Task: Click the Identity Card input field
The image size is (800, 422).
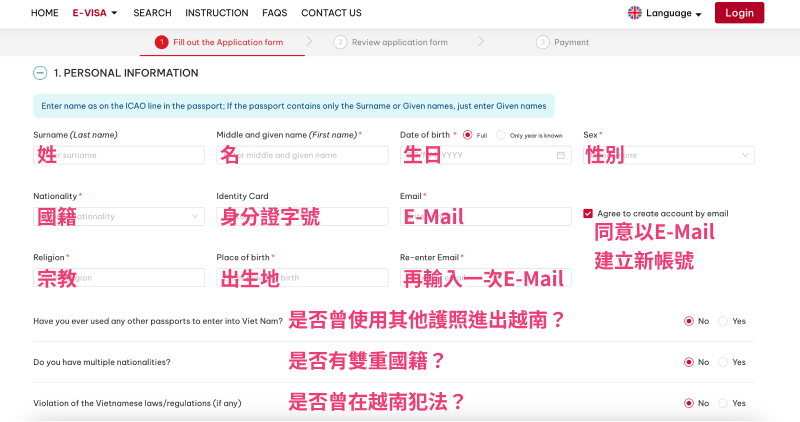Action: point(302,216)
